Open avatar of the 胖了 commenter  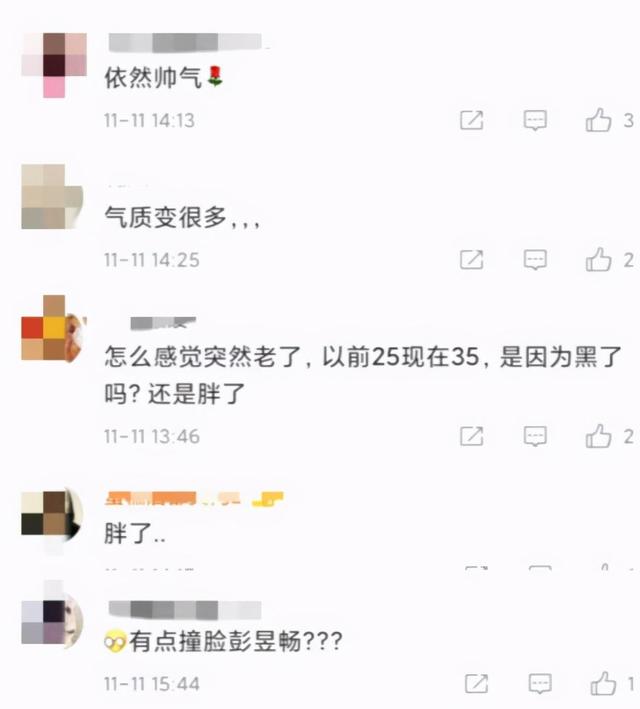point(52,520)
